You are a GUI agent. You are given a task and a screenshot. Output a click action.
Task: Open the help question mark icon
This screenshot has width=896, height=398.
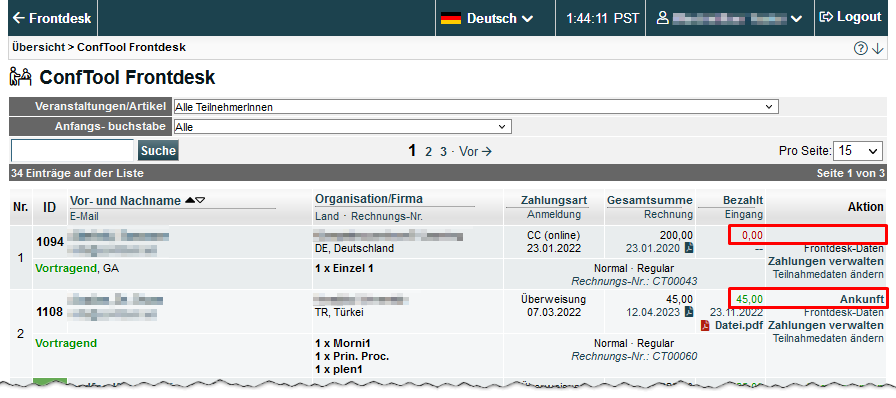pos(861,49)
